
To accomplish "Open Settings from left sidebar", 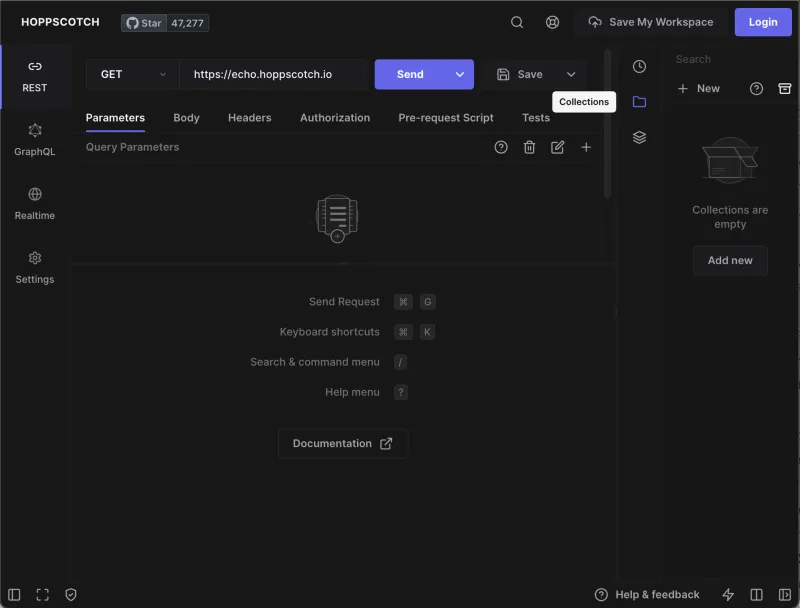I will pyautogui.click(x=34, y=269).
